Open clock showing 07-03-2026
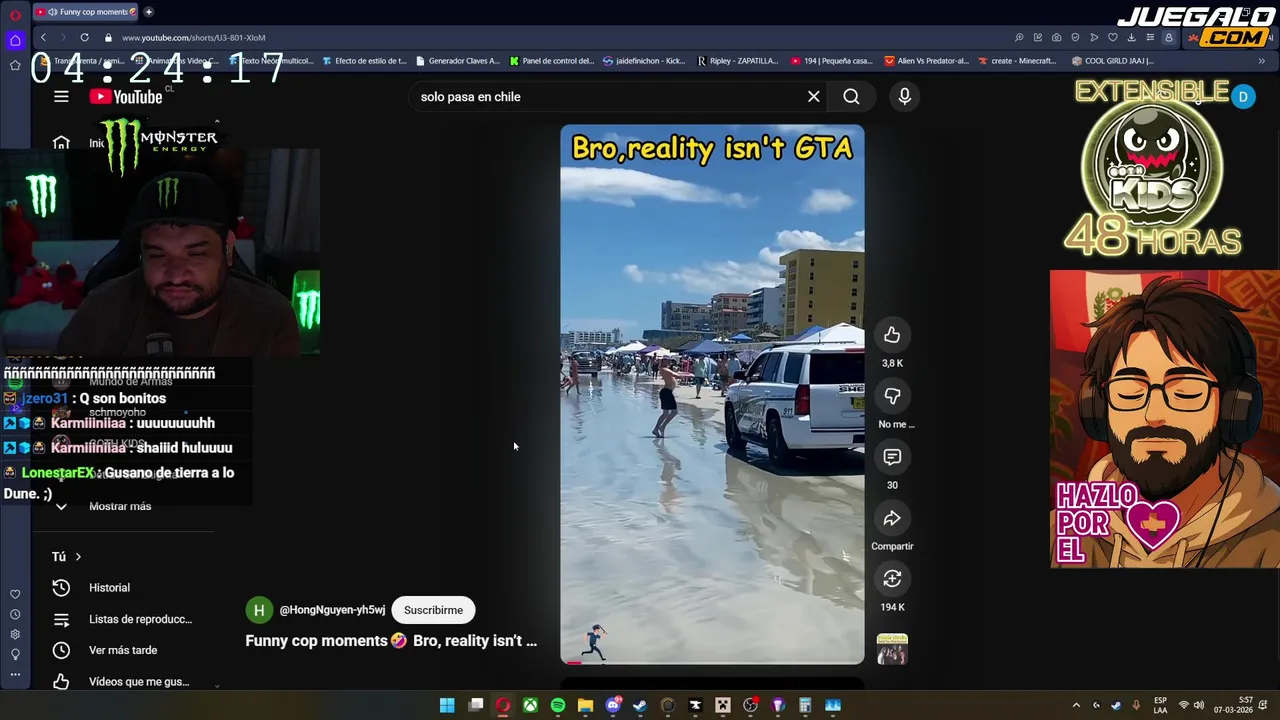 pos(1233,706)
